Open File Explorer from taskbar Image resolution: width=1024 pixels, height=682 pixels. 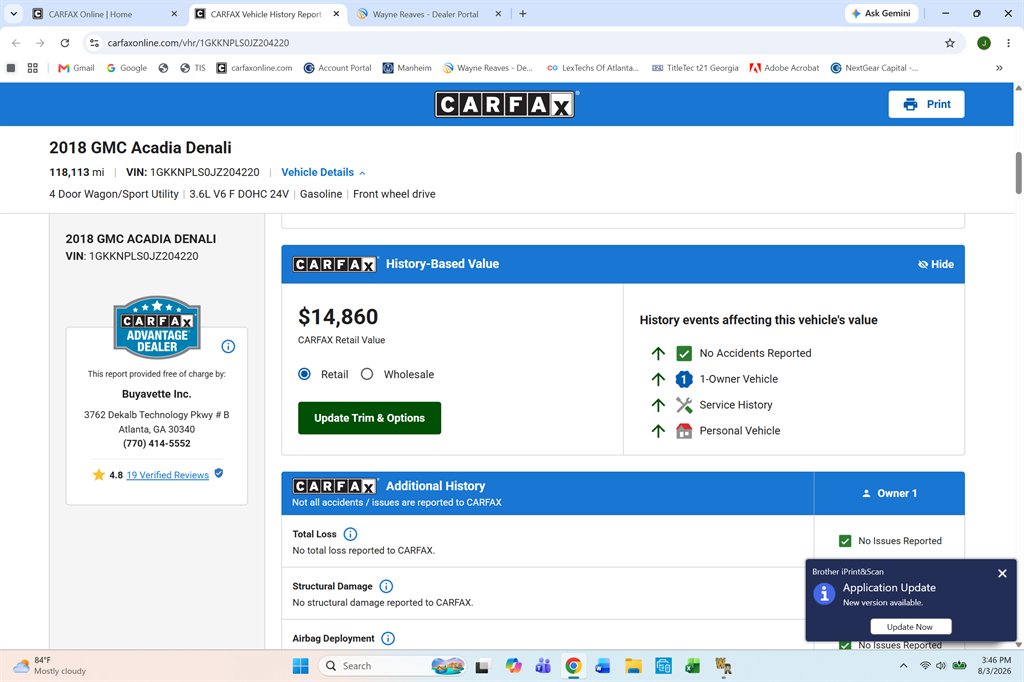pyautogui.click(x=633, y=666)
